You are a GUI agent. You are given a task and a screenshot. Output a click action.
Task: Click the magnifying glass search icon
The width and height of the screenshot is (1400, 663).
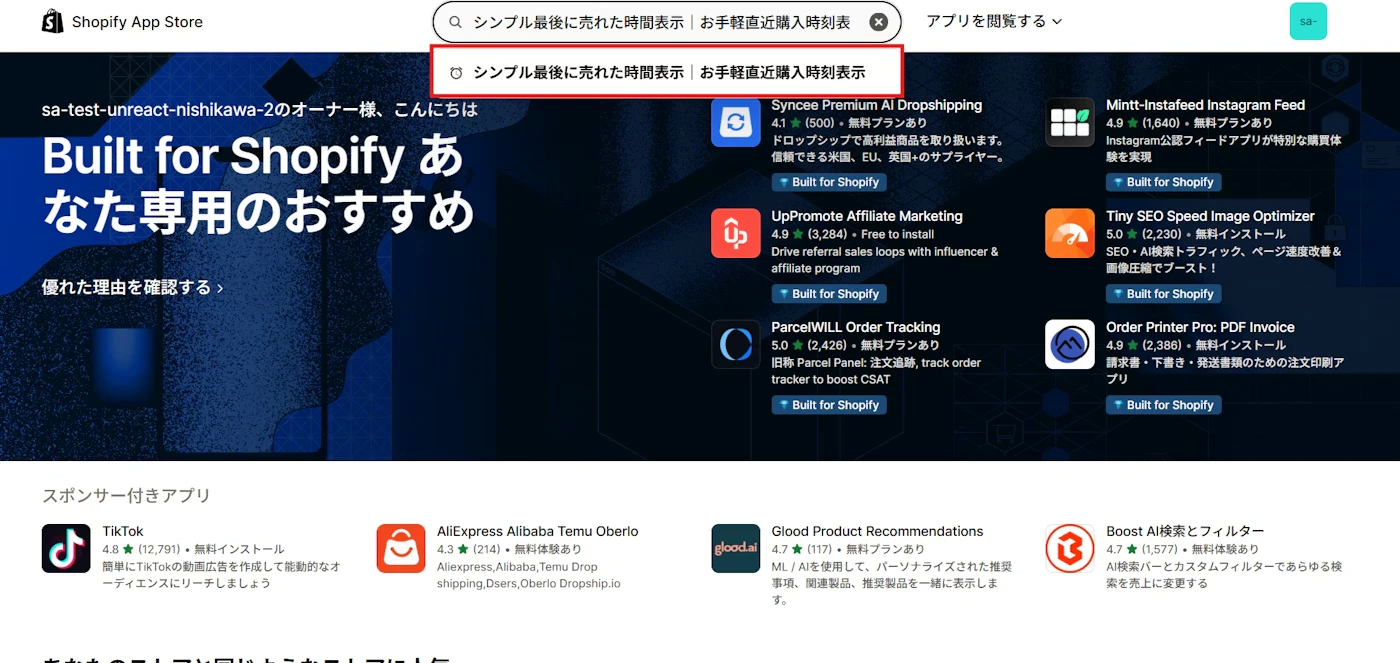pyautogui.click(x=455, y=21)
